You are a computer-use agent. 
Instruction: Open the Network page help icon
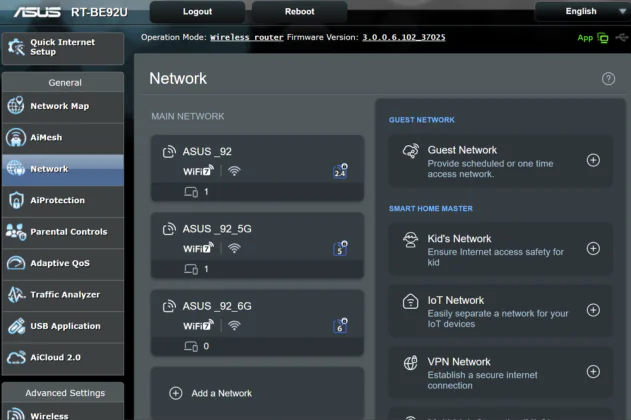608,78
